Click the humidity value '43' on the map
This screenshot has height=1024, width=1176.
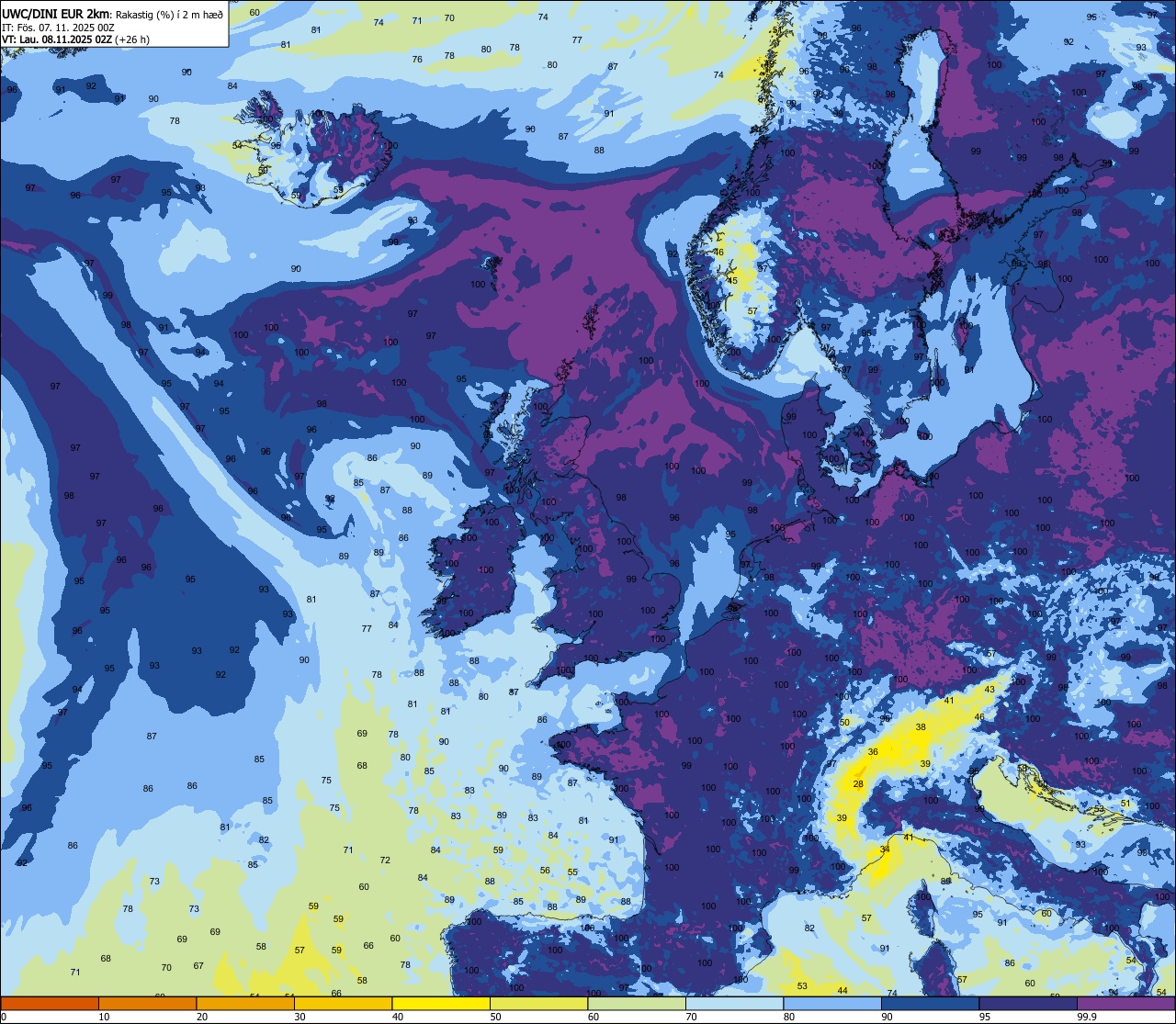(x=989, y=689)
